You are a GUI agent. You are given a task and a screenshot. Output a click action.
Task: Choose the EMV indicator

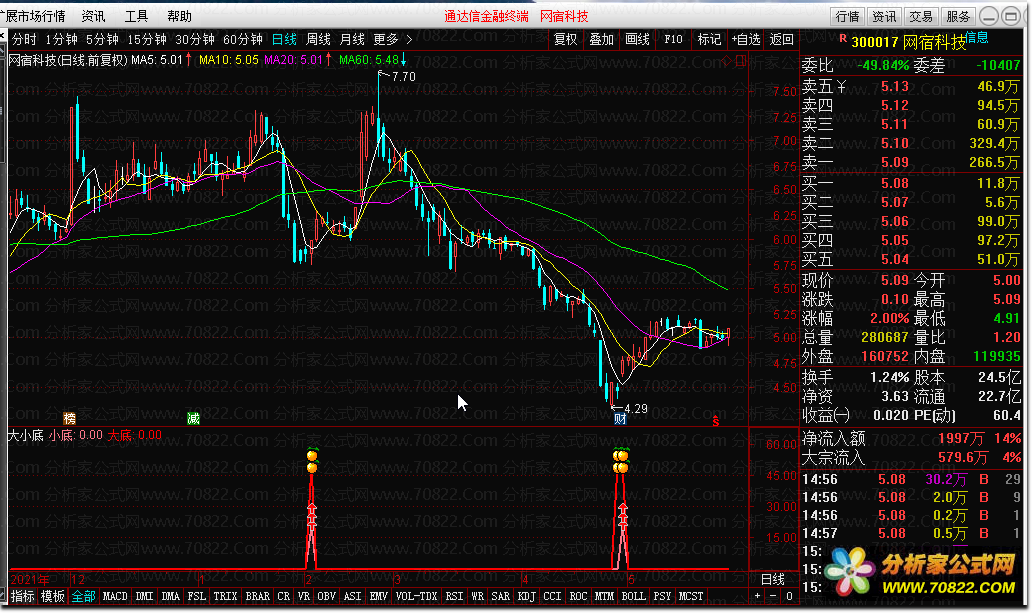tap(379, 597)
